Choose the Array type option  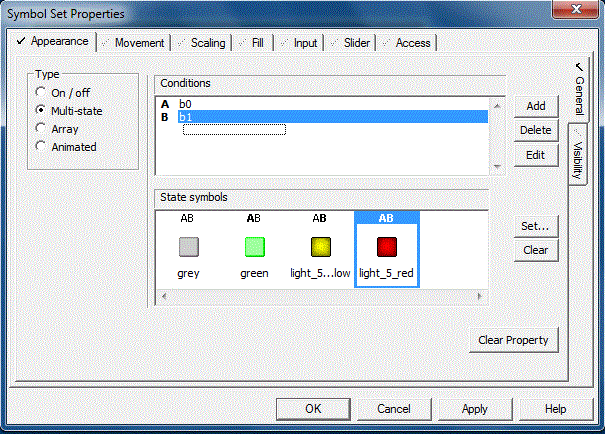point(42,129)
